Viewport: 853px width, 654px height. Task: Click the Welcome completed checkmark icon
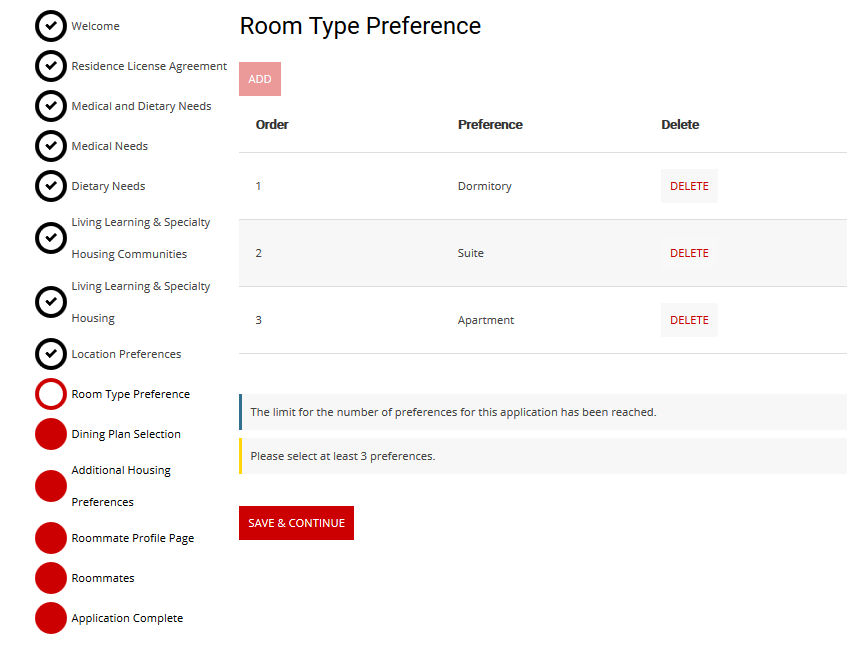[50, 26]
